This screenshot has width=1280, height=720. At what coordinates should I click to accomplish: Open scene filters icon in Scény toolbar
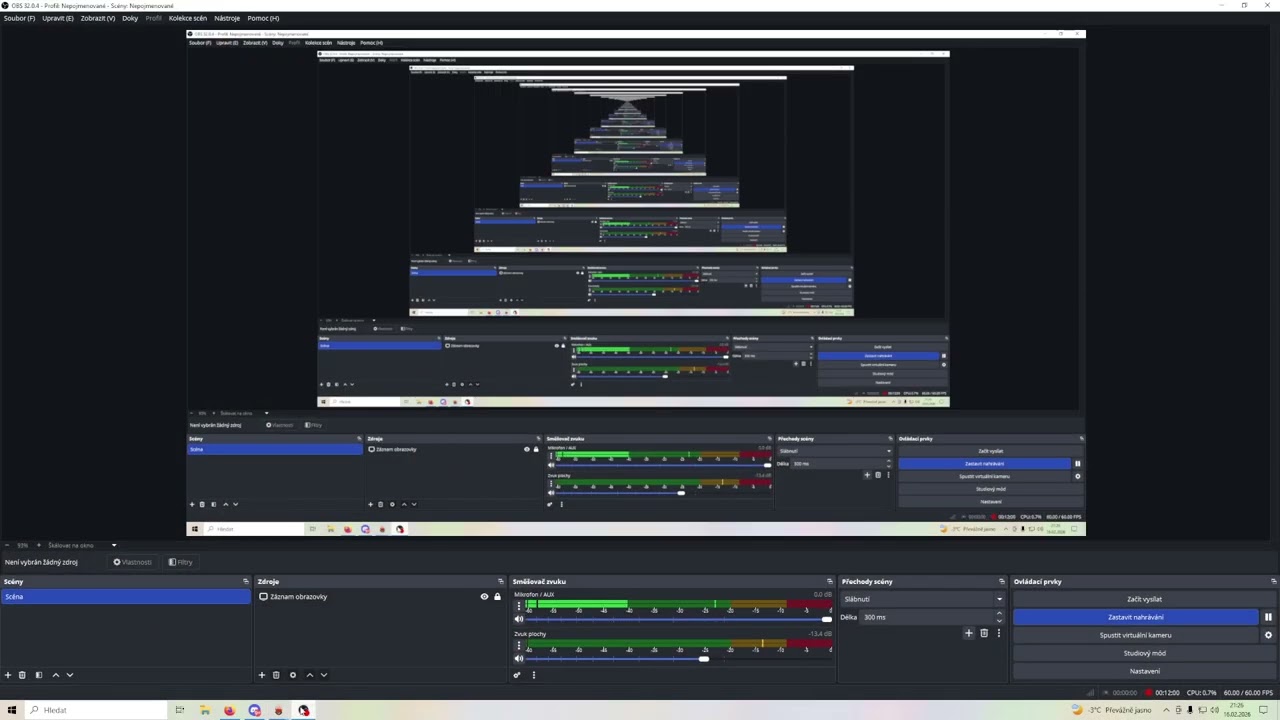[x=39, y=675]
